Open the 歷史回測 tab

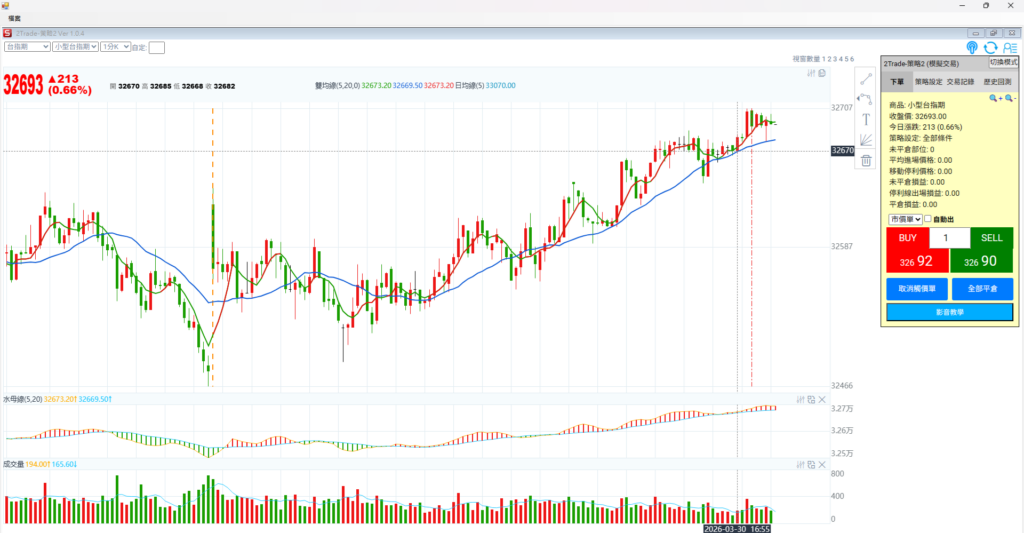(997, 82)
